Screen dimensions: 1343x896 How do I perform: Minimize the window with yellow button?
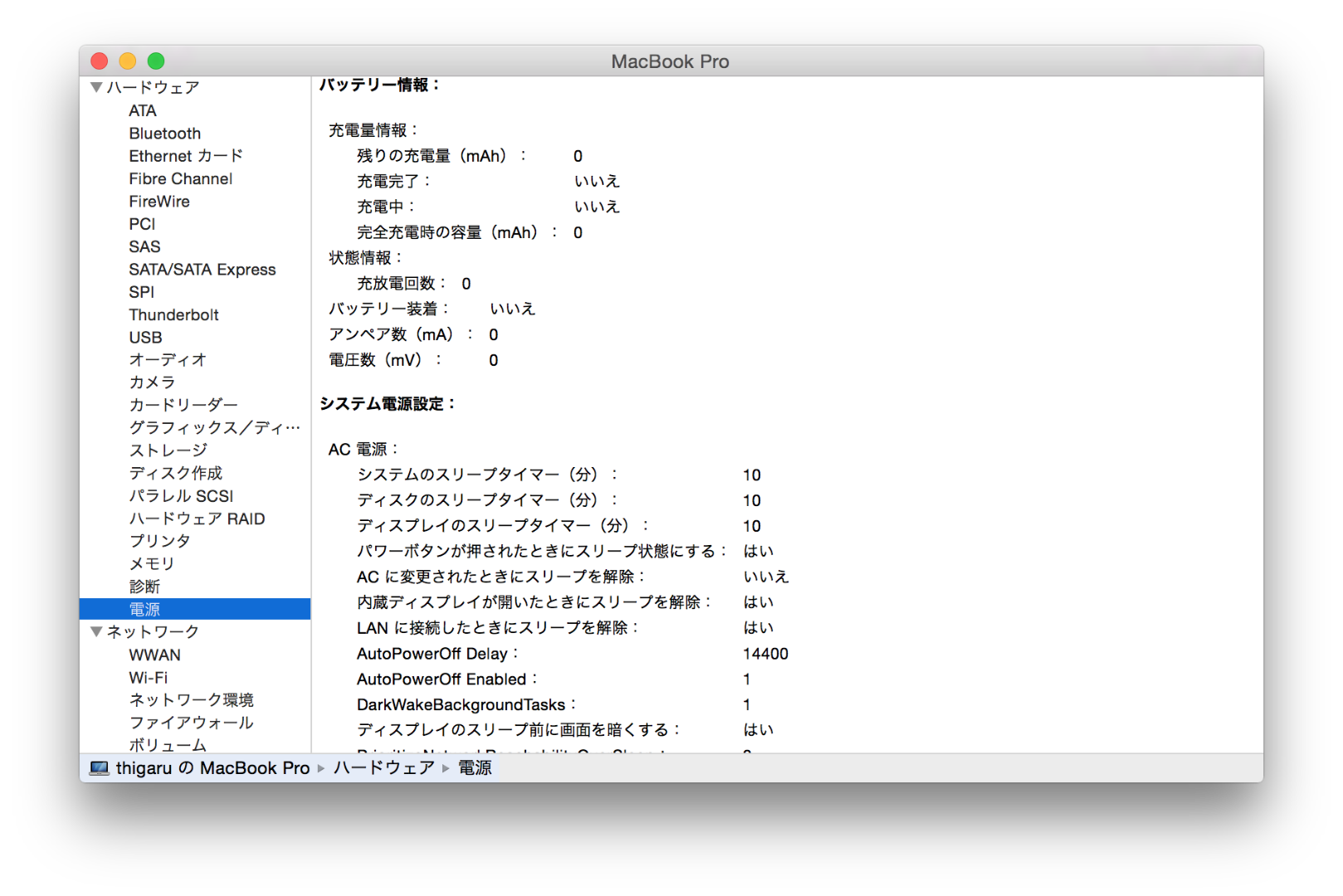(128, 61)
